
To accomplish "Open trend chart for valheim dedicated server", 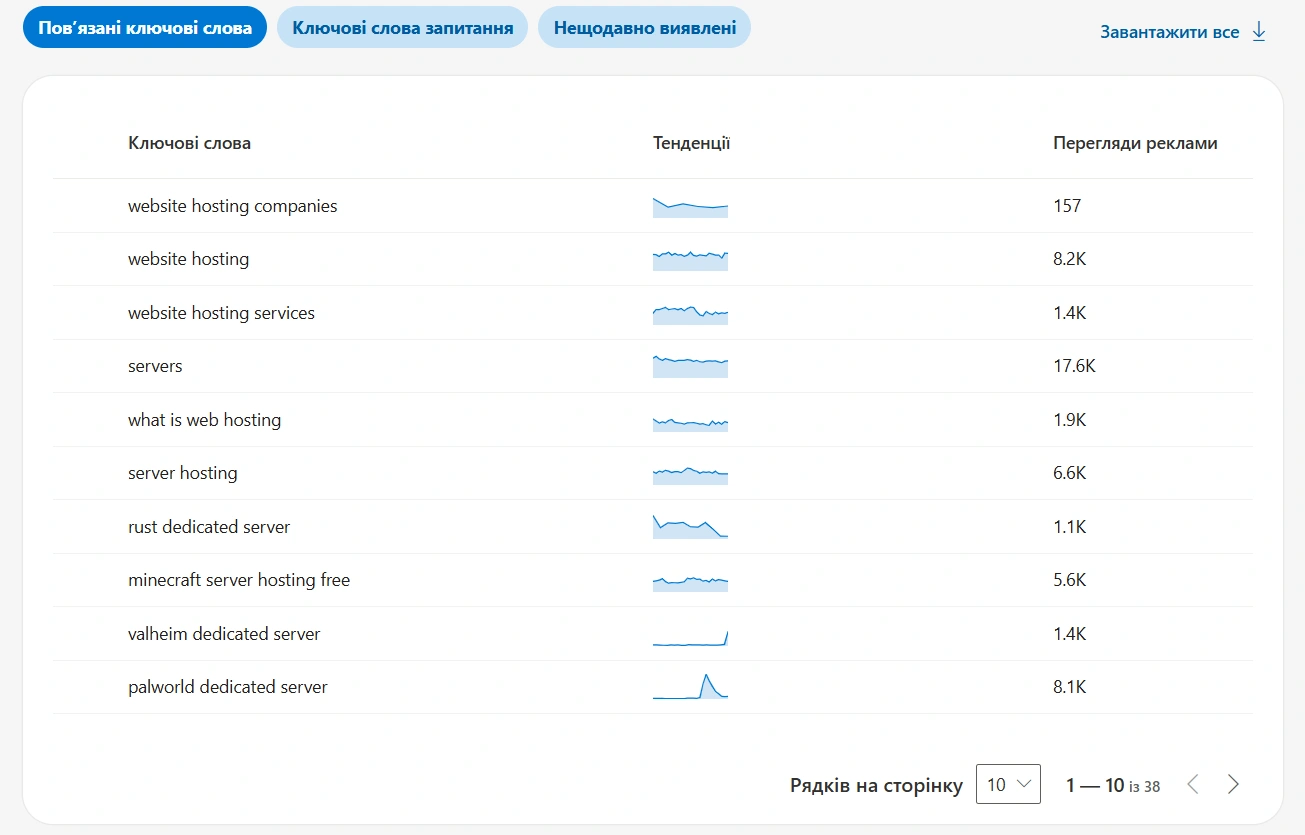I will (690, 638).
